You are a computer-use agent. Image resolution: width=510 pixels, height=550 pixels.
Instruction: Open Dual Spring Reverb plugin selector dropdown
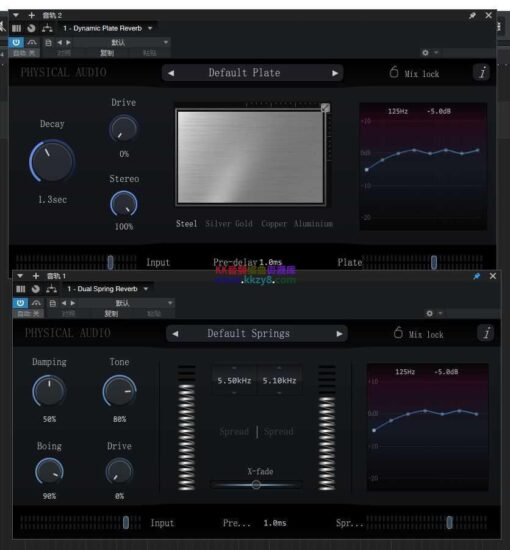(x=146, y=289)
